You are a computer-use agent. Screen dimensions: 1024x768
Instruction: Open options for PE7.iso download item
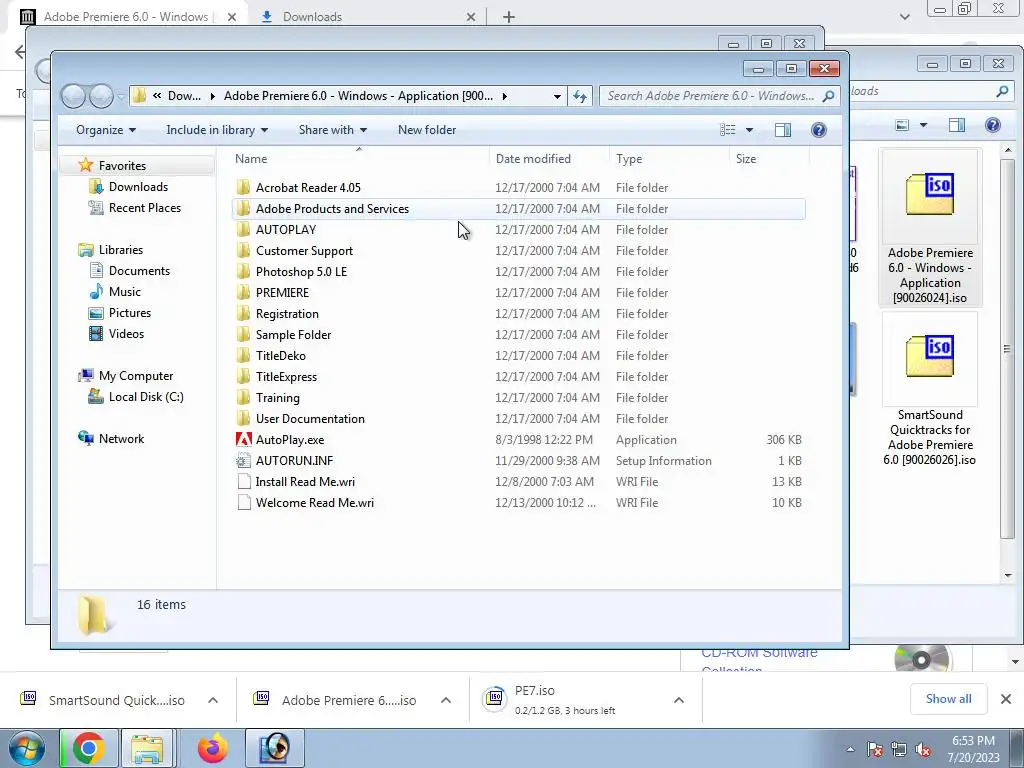coord(679,700)
